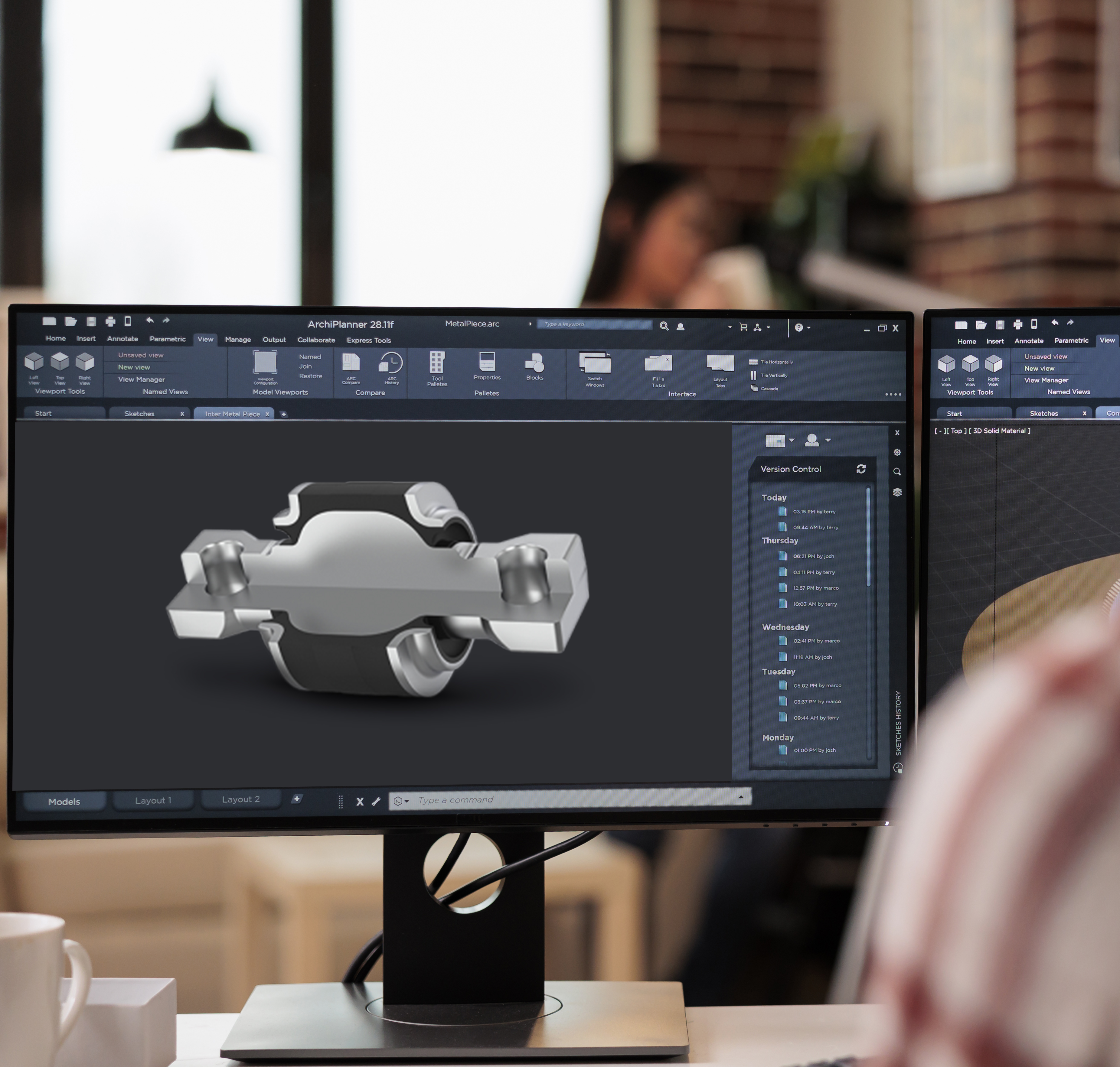Click the ARC History icon
This screenshot has height=1067, width=1120.
[391, 362]
